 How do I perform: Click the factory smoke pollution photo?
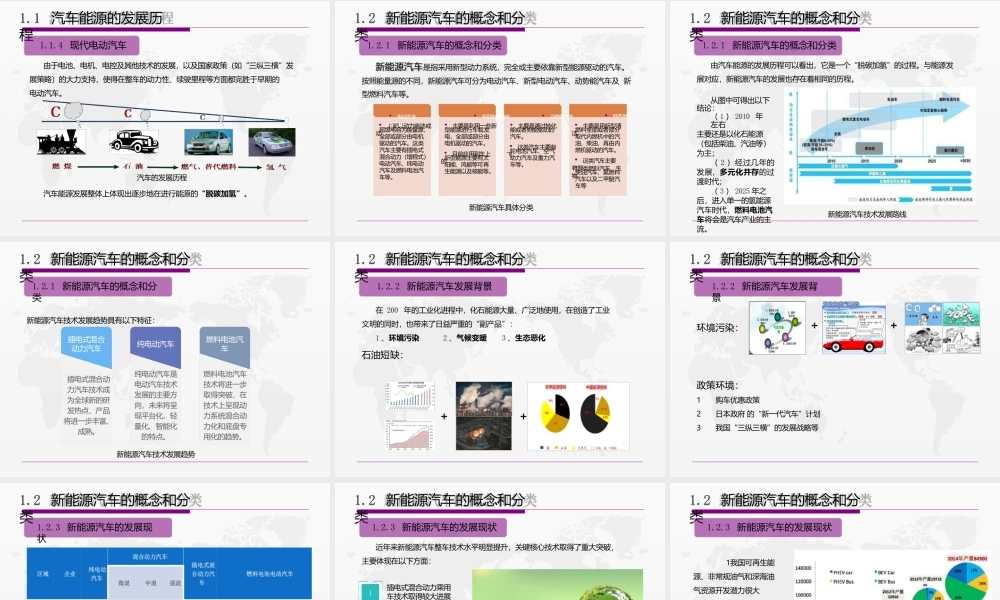tap(483, 416)
